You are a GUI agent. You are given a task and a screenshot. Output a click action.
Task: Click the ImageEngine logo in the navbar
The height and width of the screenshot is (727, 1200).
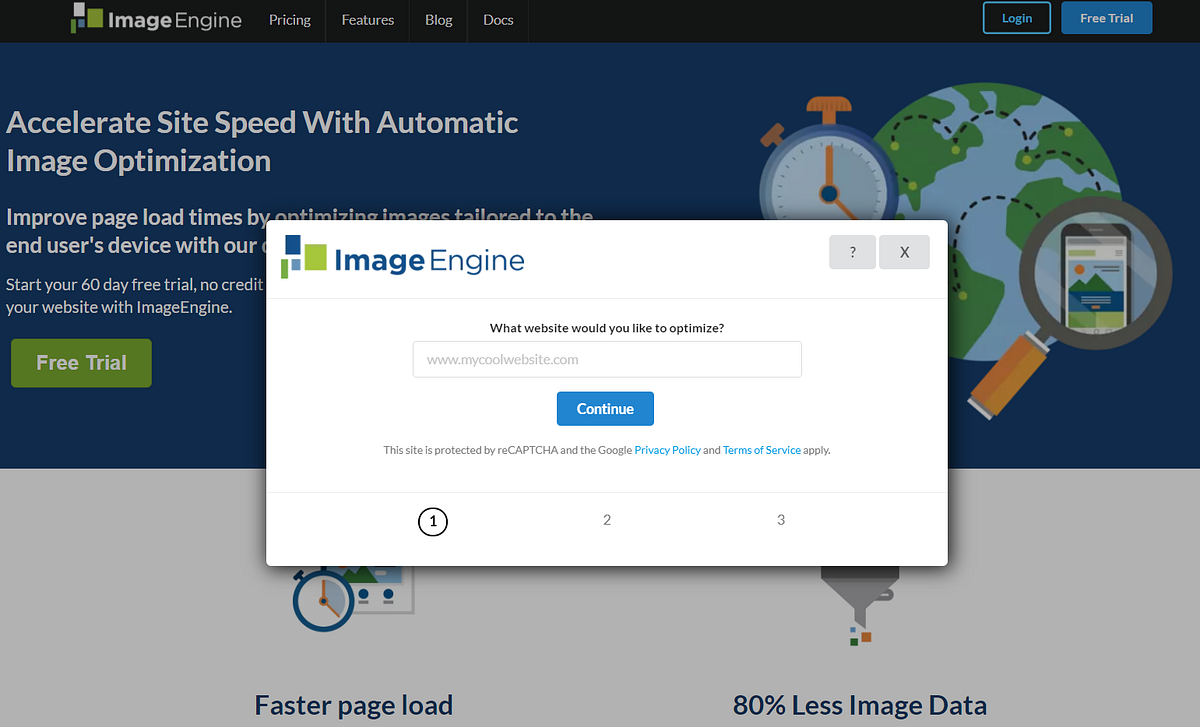156,18
